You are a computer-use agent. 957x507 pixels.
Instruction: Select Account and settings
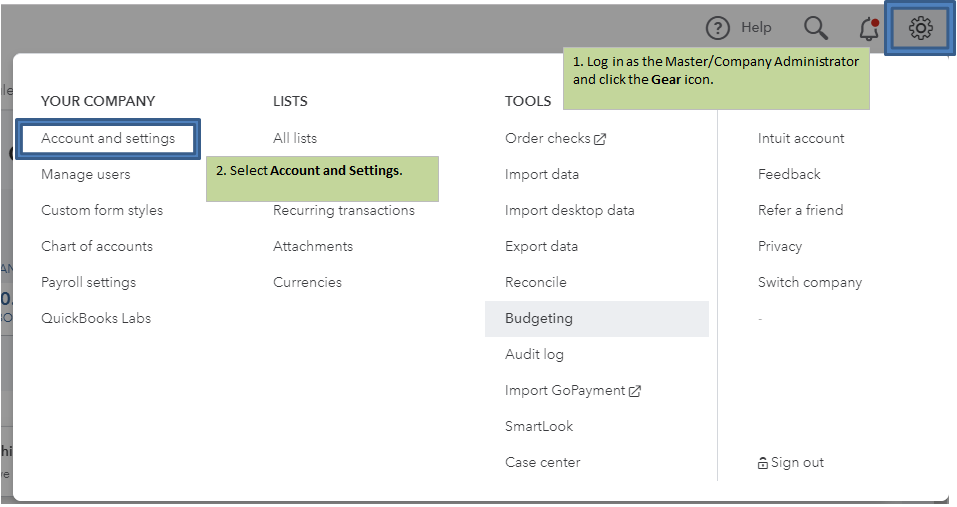tap(108, 138)
